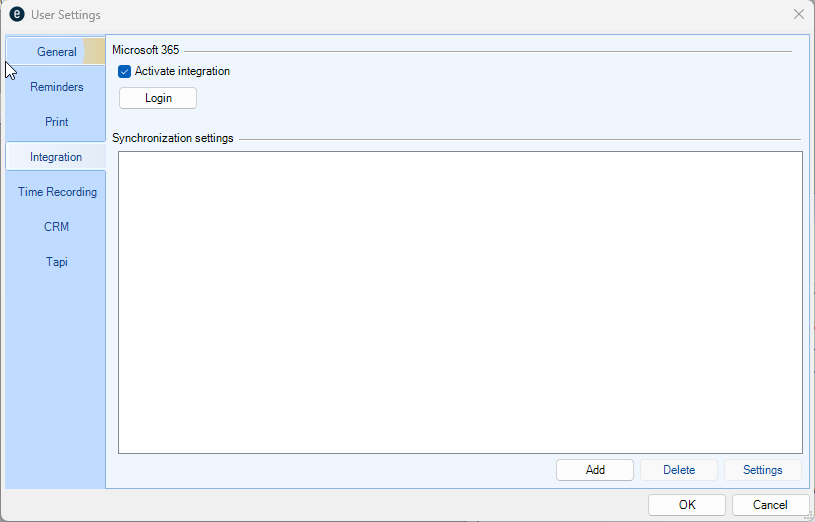This screenshot has width=815, height=522.
Task: Go to the Time Recording tab
Action: click(57, 192)
